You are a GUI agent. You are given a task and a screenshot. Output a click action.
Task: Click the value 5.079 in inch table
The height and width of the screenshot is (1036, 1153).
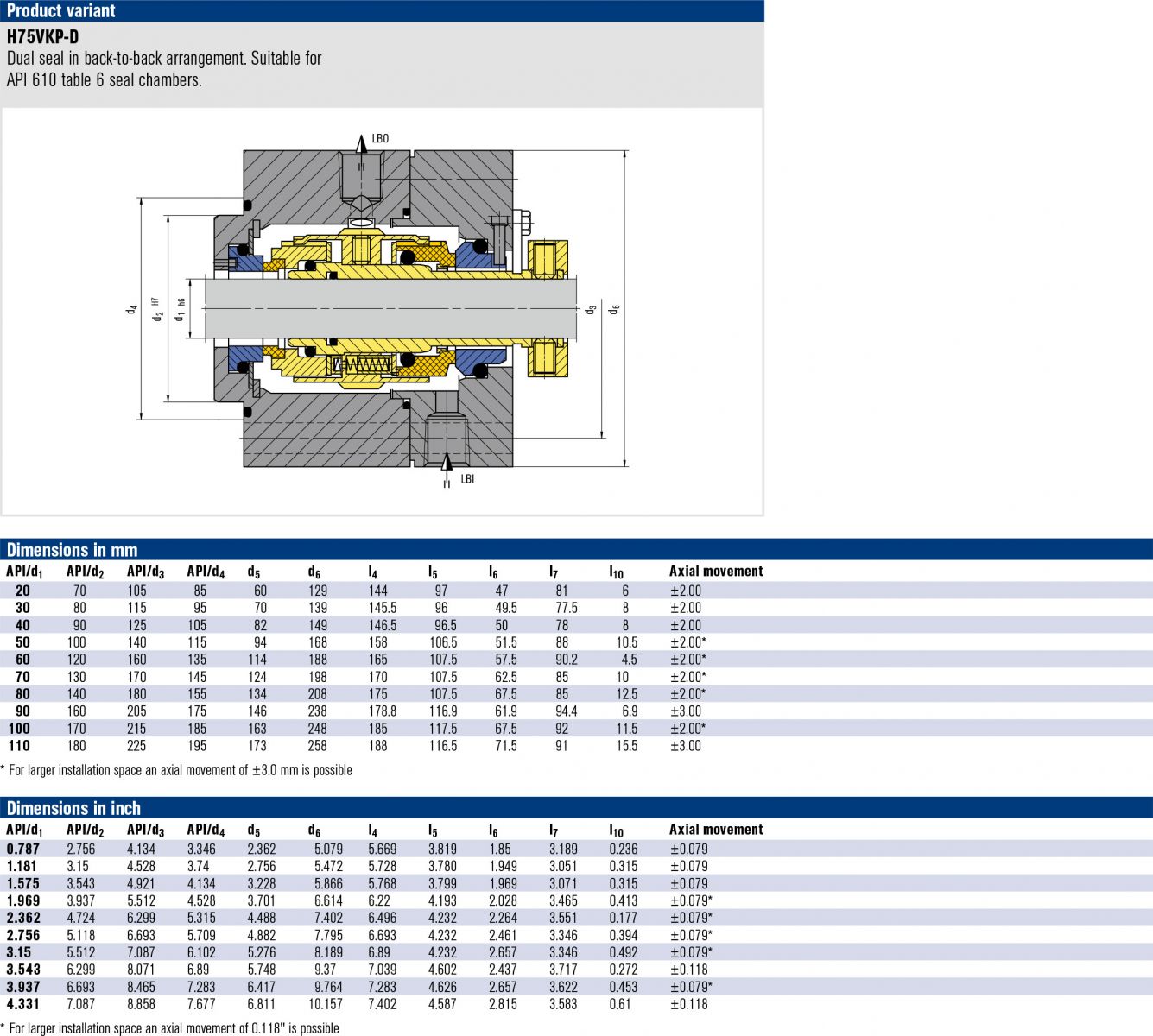pos(328,849)
